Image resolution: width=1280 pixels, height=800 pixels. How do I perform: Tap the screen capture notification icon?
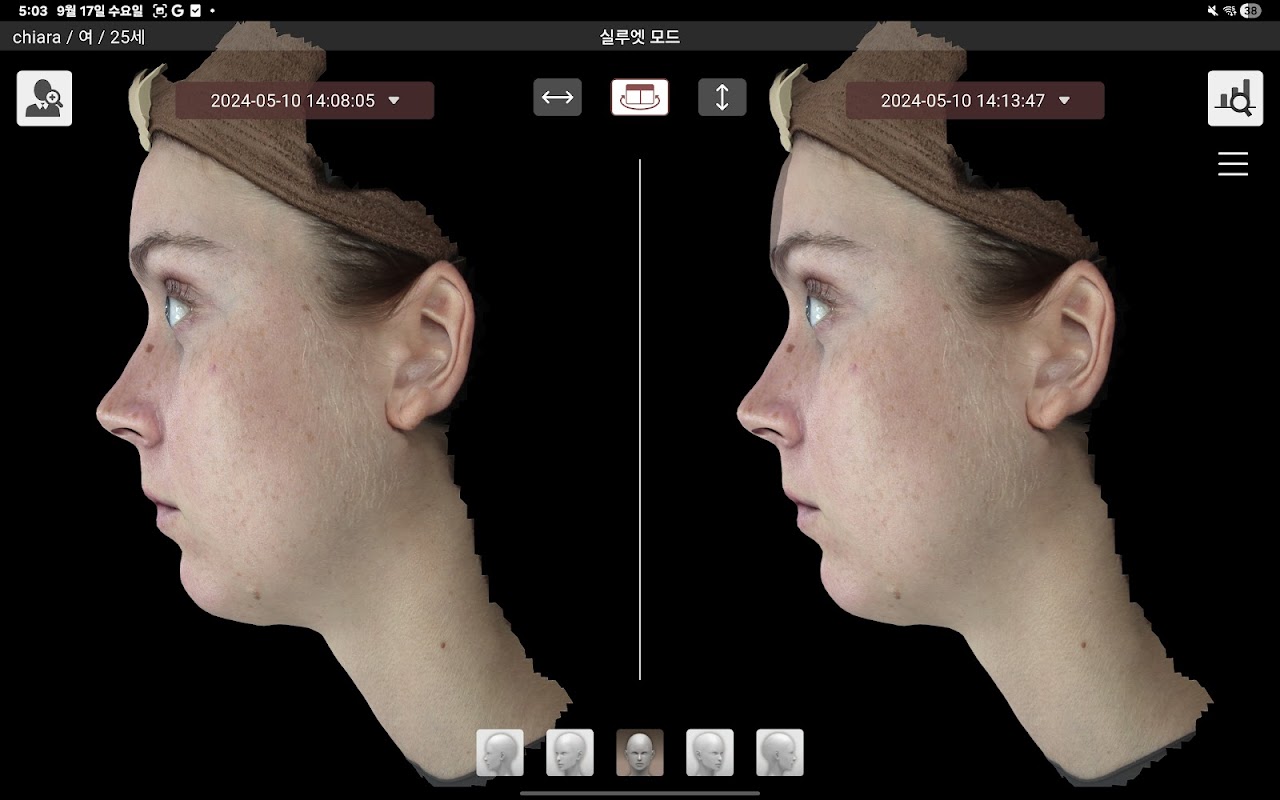coord(160,10)
